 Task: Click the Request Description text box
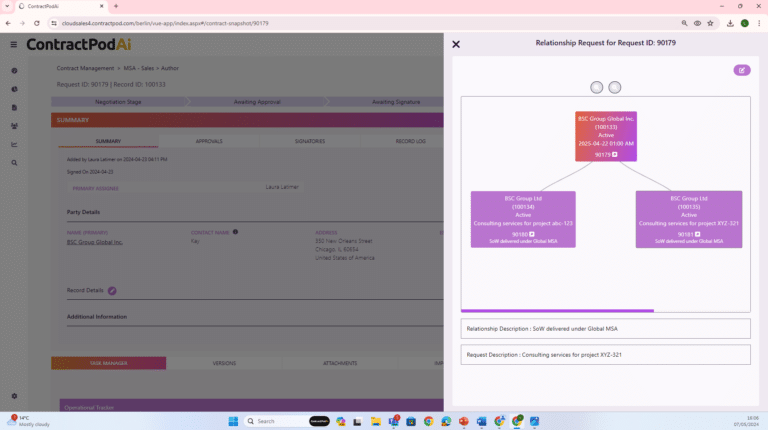point(605,355)
